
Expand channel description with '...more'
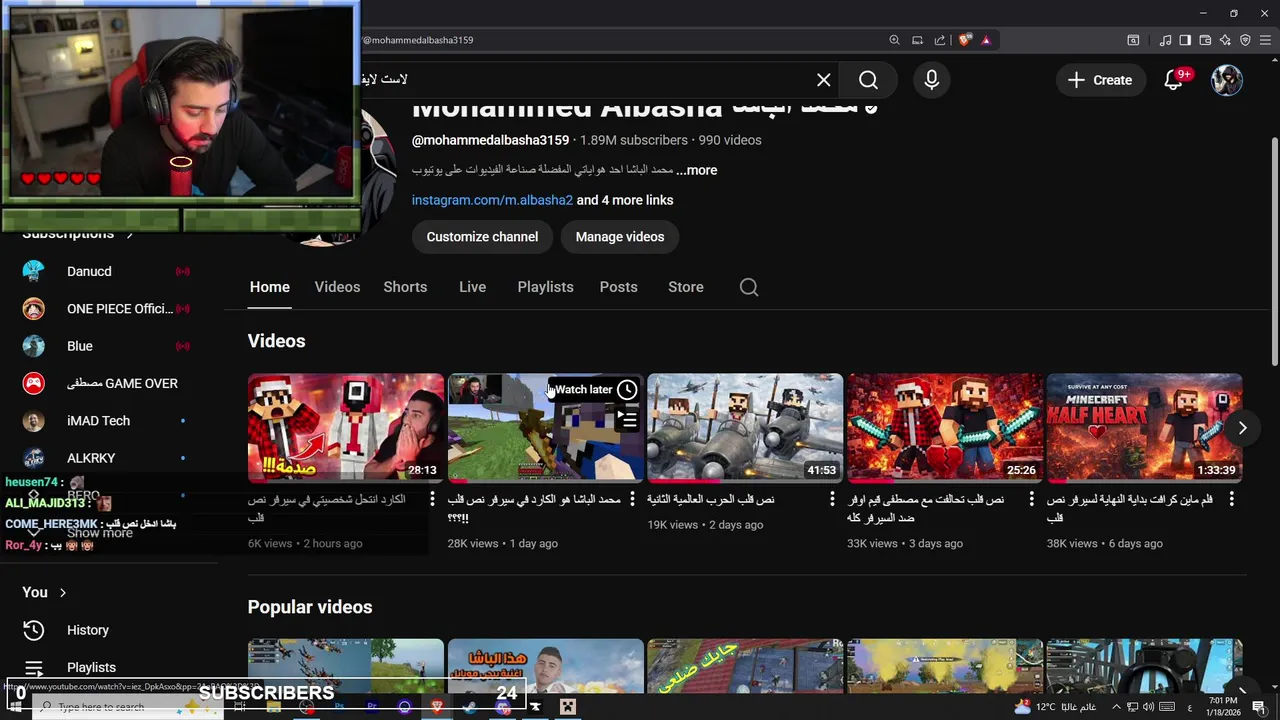point(697,170)
